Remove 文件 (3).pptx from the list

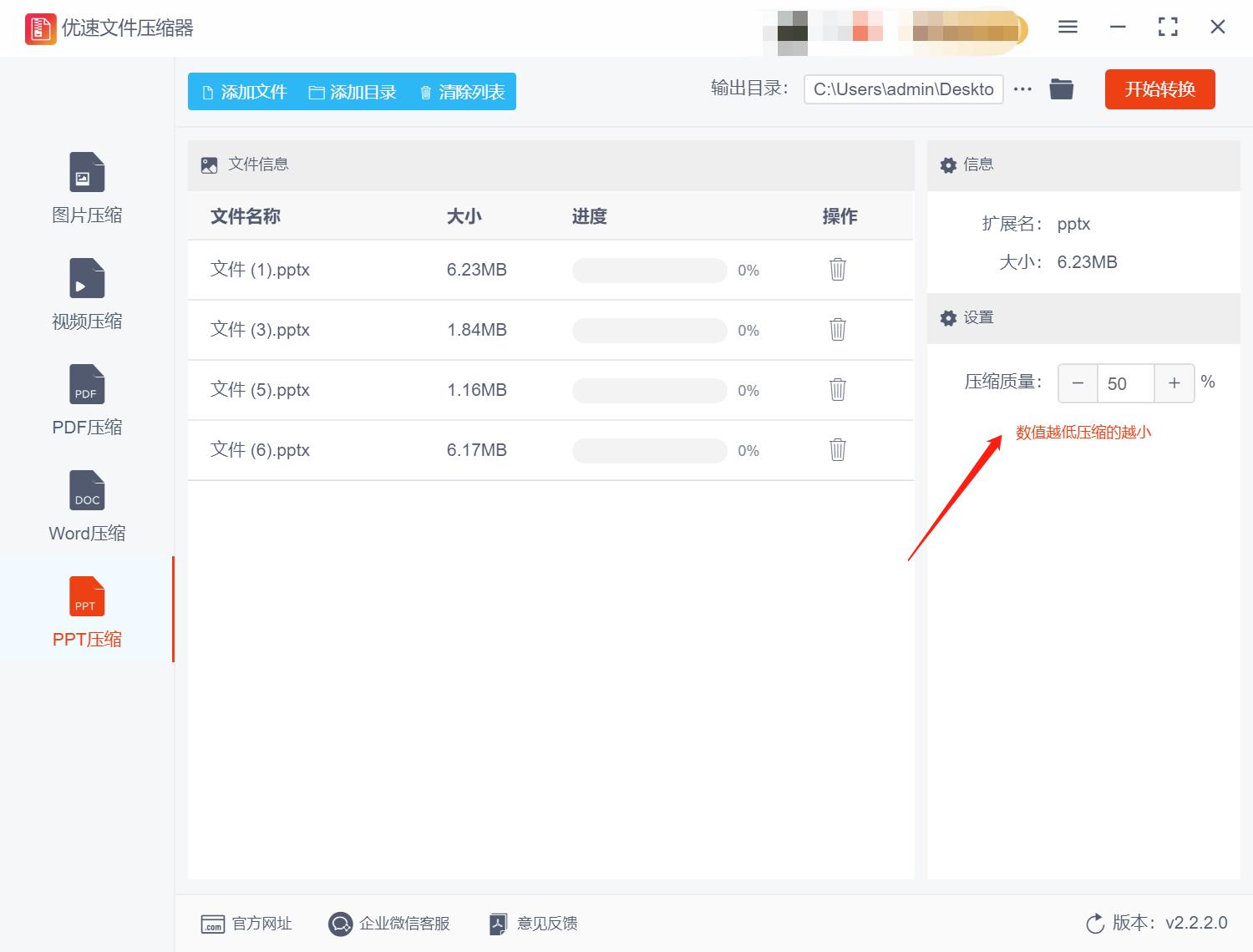tap(837, 330)
